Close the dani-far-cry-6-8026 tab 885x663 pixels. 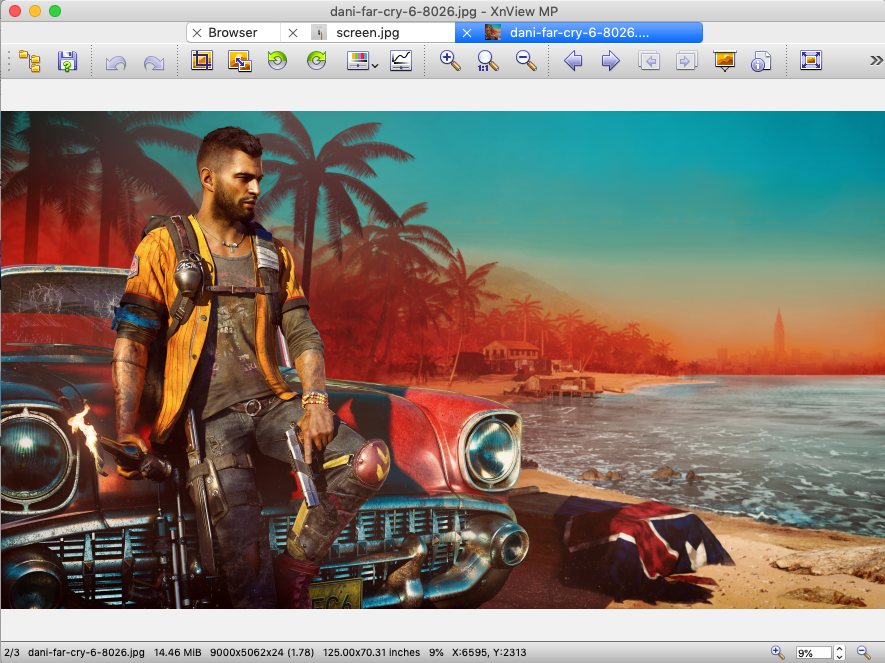pyautogui.click(x=467, y=33)
